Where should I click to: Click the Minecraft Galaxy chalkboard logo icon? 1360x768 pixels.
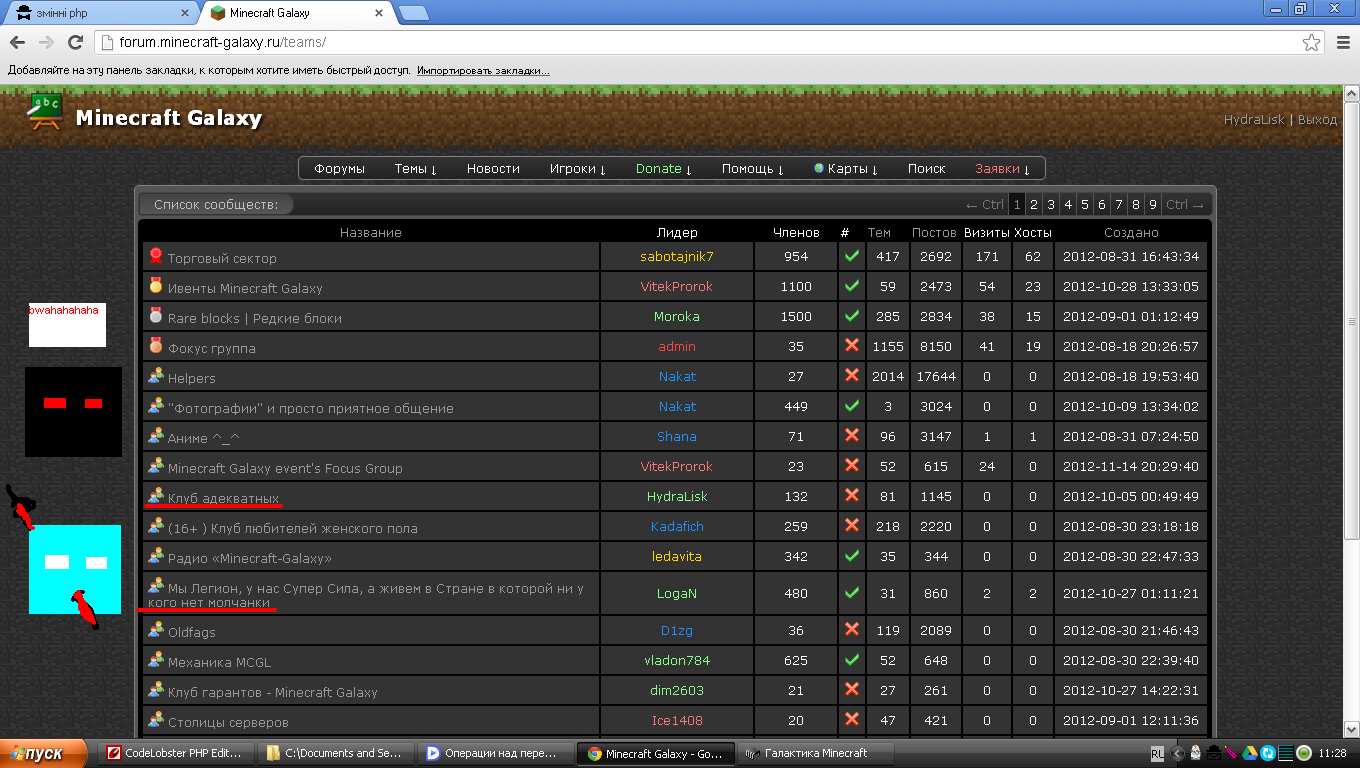(45, 111)
